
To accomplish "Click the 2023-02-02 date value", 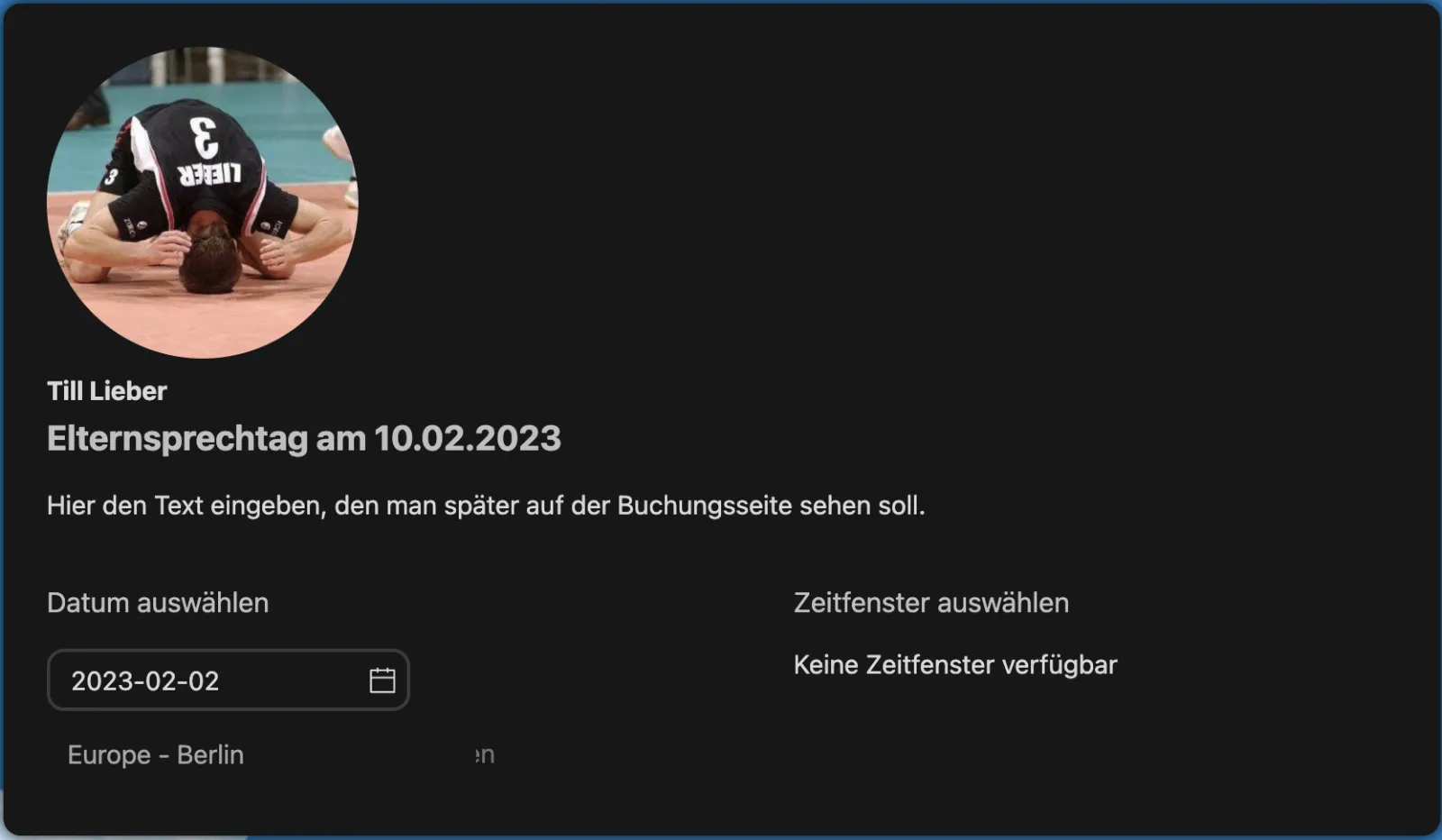I will [x=147, y=681].
